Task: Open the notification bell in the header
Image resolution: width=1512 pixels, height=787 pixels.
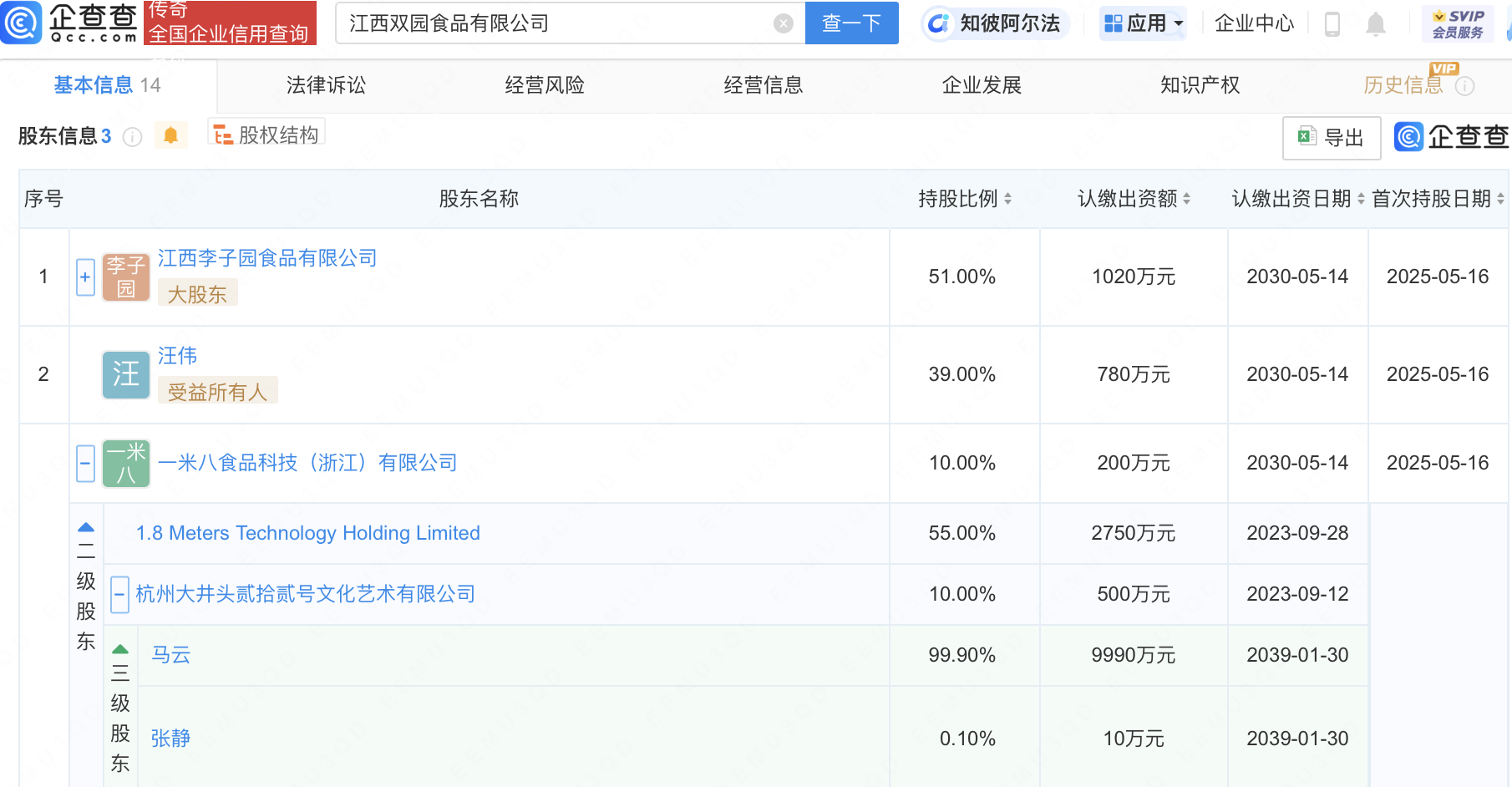Action: [x=1376, y=24]
